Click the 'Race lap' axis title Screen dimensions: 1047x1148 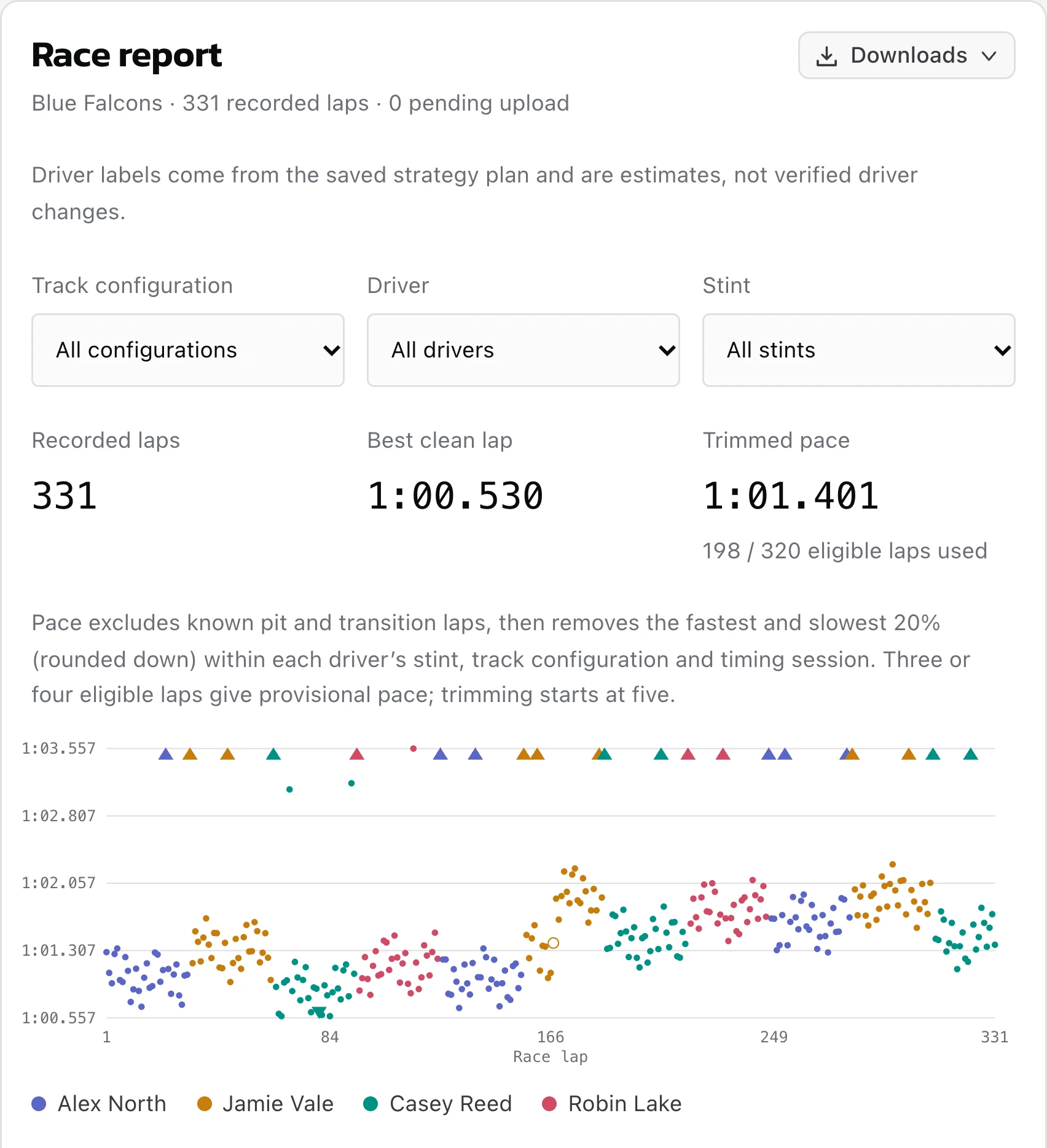point(551,1056)
